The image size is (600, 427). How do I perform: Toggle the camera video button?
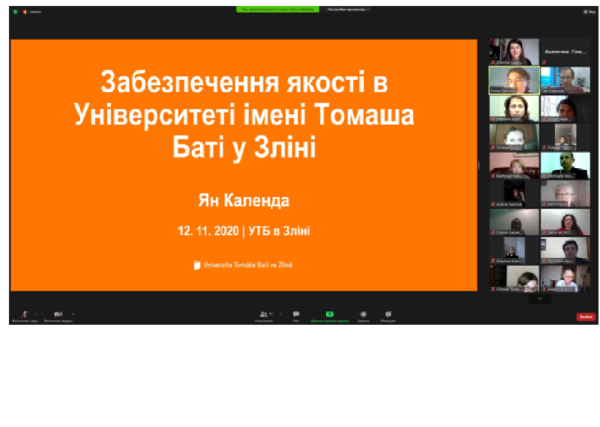pyautogui.click(x=58, y=314)
